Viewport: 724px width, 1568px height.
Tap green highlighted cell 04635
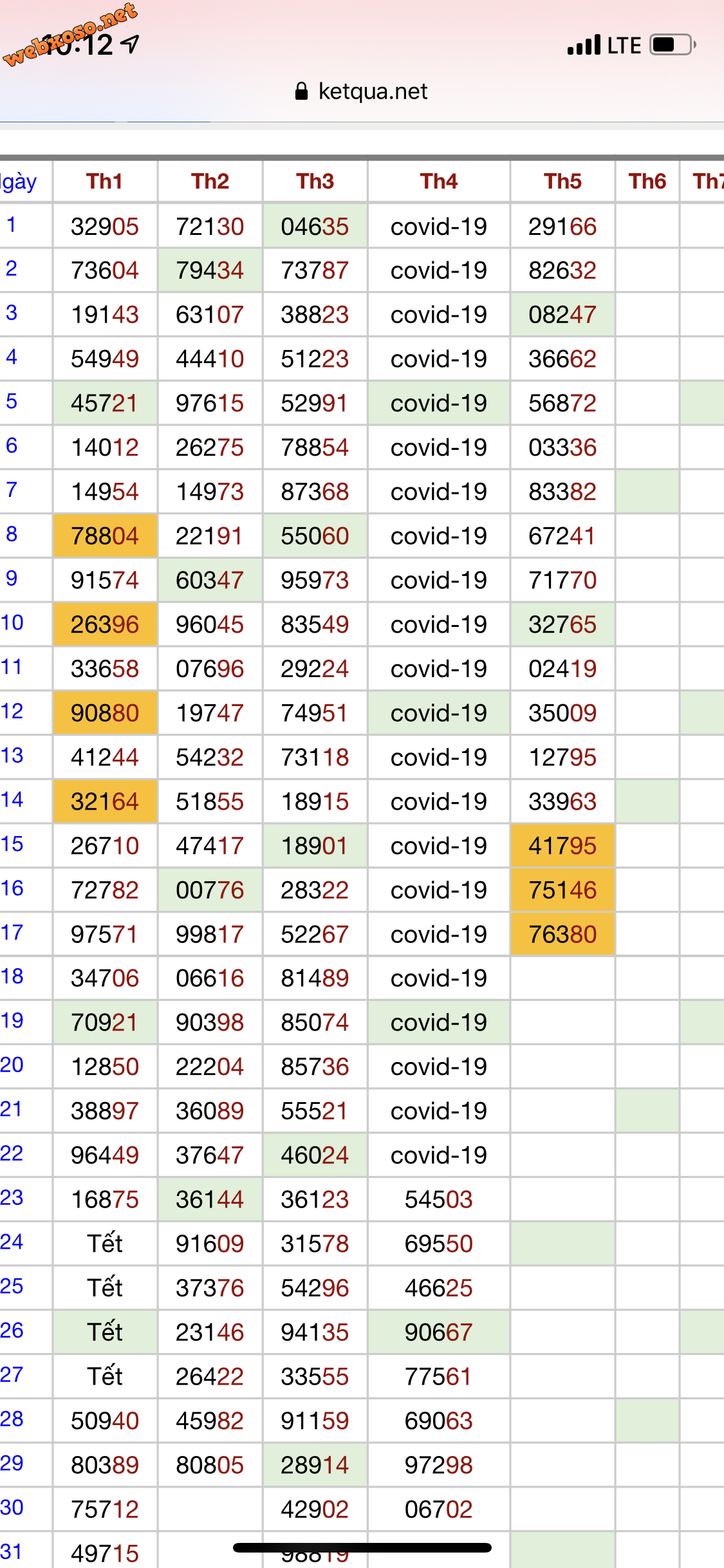[x=315, y=227]
